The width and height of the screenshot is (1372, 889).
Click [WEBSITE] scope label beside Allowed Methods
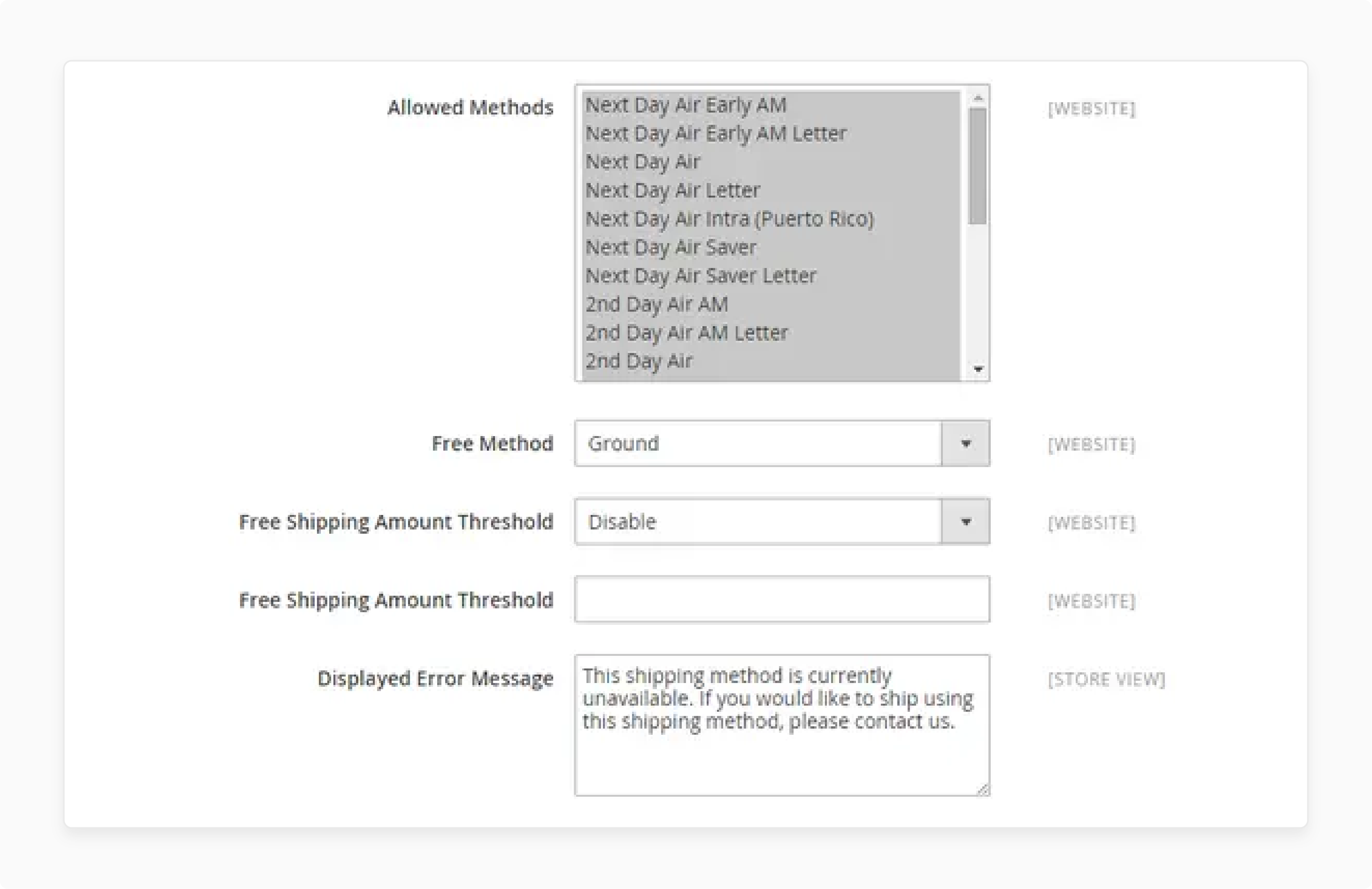click(1091, 108)
